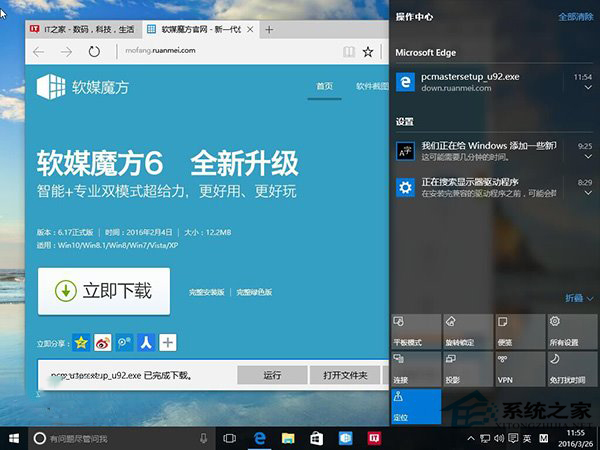
Task: Add page to favorites with star icon
Action: [368, 51]
